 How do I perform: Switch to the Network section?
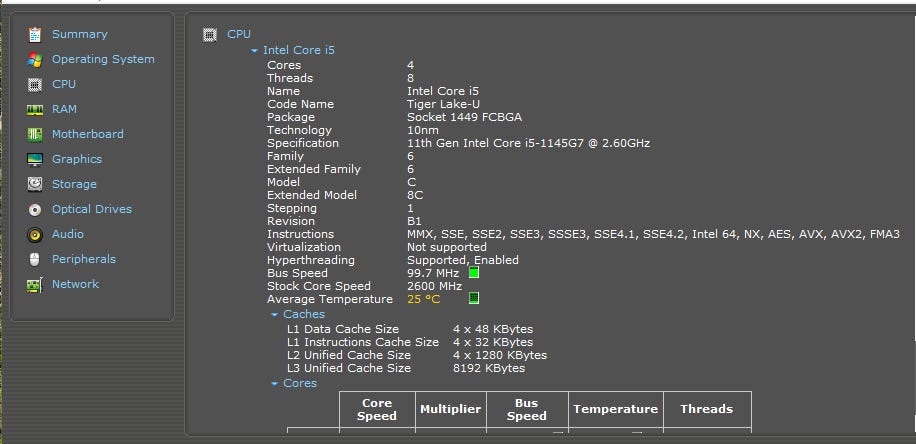point(75,284)
